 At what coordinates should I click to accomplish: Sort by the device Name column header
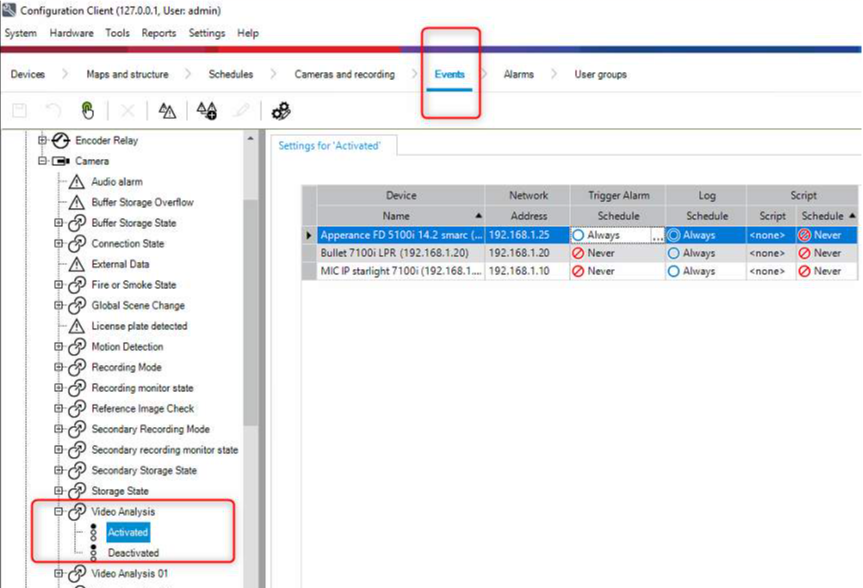[395, 216]
